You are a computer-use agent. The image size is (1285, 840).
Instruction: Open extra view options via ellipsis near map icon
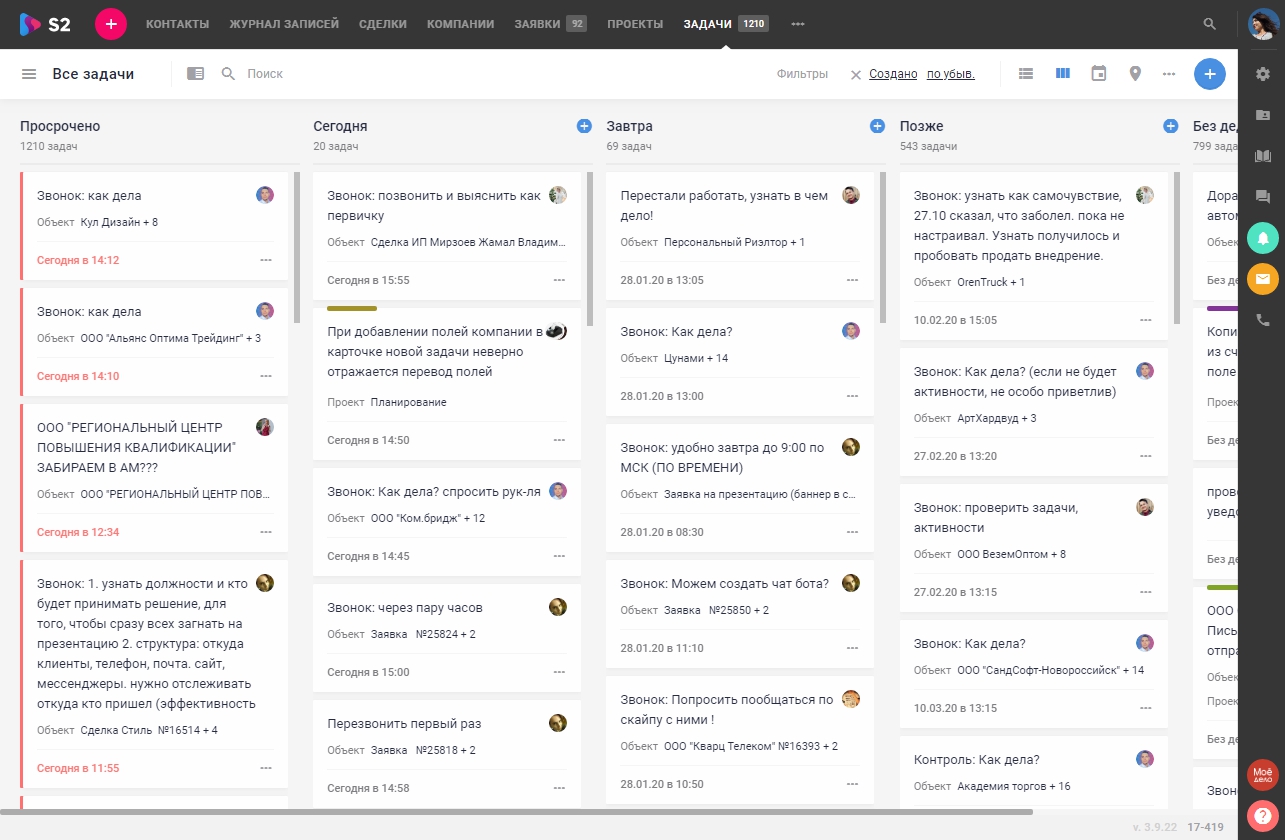point(1168,73)
